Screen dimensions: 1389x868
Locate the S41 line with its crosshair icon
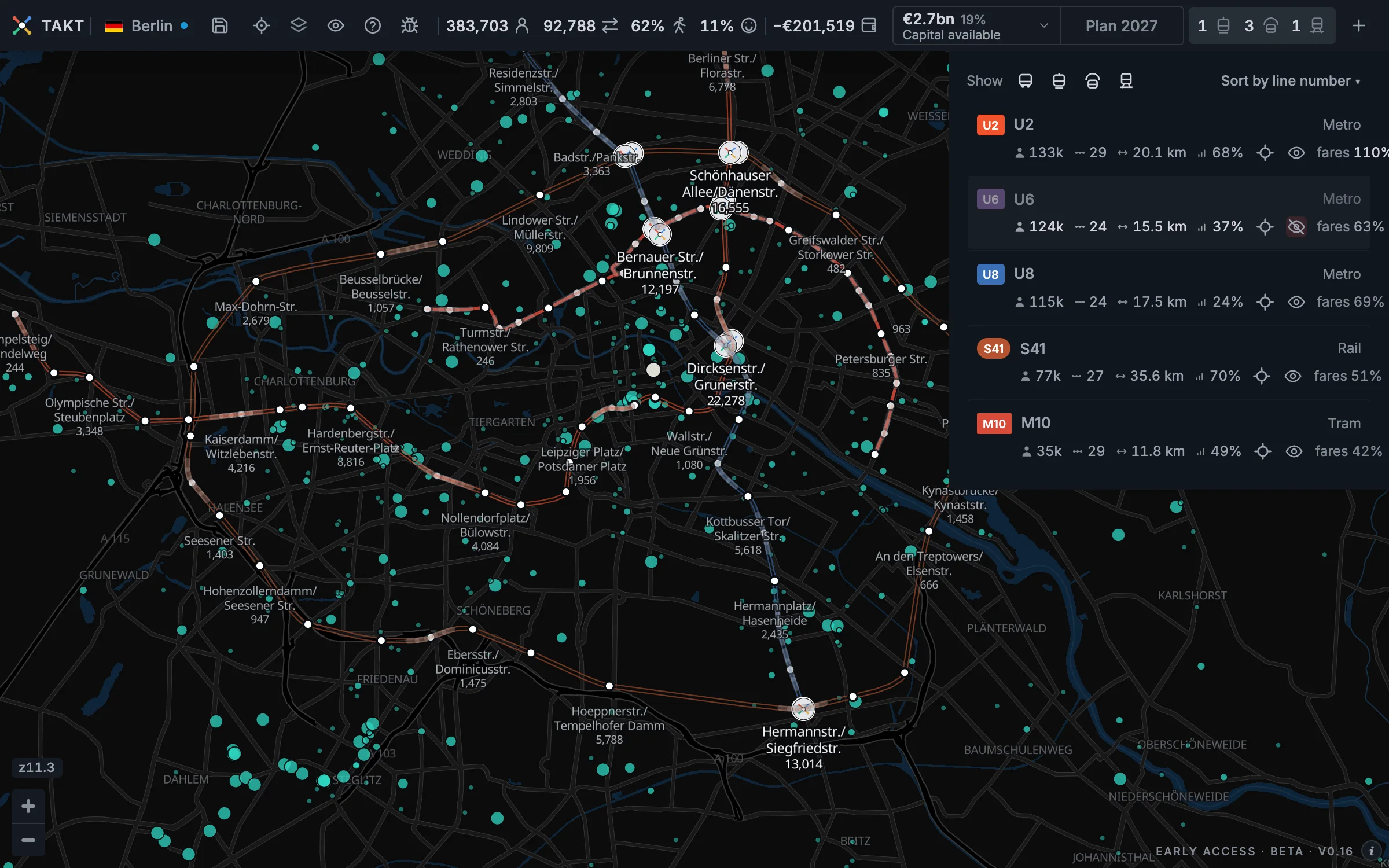[x=1262, y=376]
